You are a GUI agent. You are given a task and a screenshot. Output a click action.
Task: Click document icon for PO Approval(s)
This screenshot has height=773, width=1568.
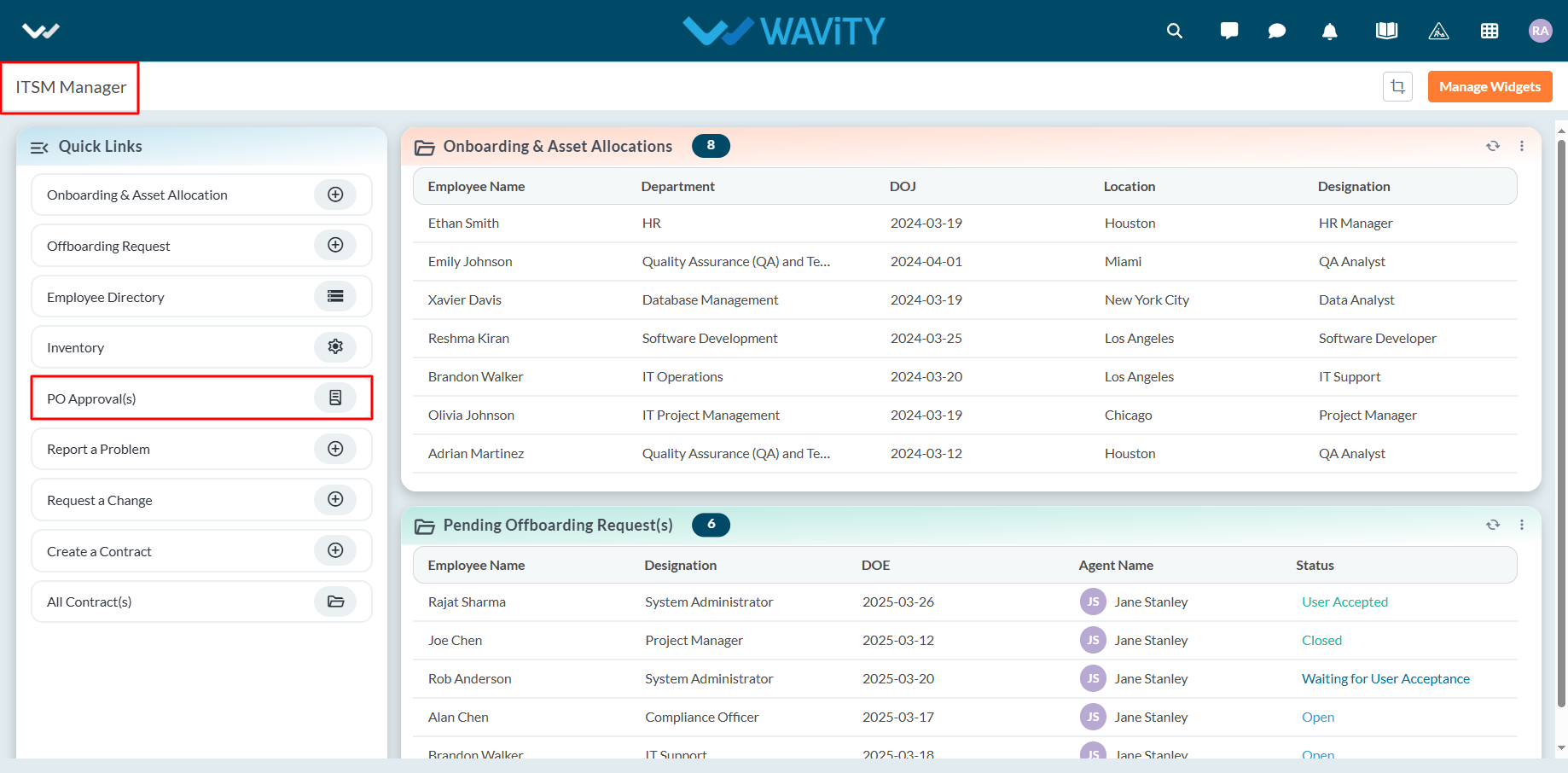pyautogui.click(x=335, y=398)
